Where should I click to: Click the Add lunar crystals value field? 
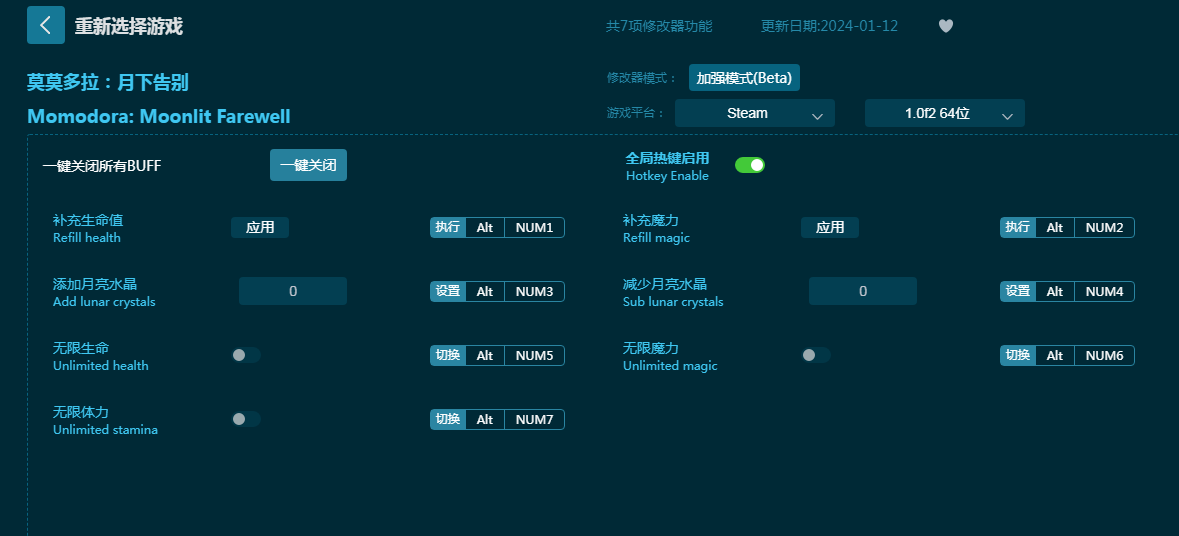(293, 291)
